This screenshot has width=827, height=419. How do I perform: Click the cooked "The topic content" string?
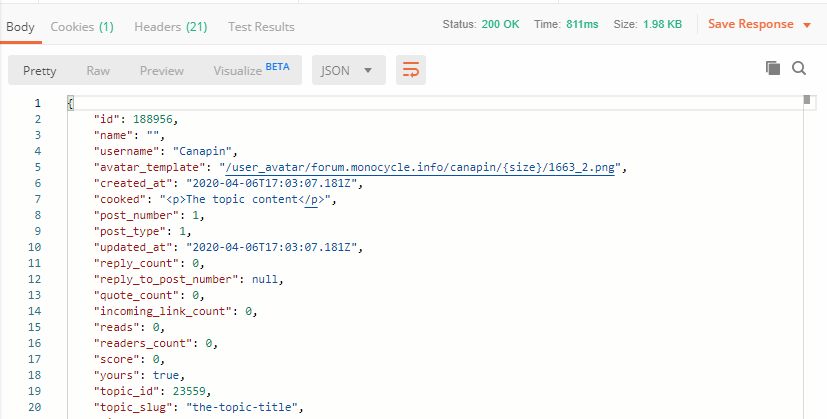(x=245, y=199)
